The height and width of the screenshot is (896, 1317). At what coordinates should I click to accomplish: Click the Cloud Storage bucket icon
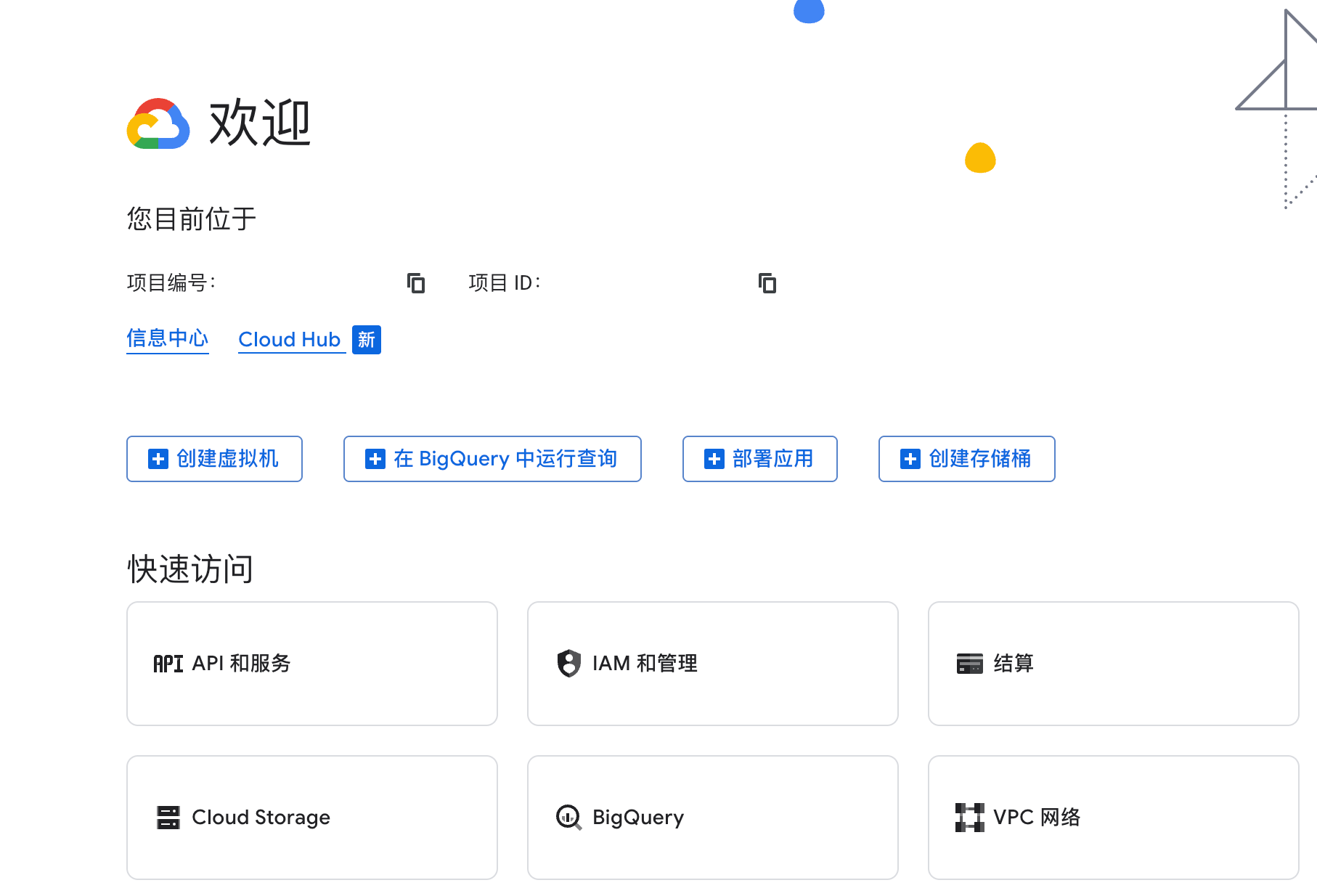click(168, 818)
